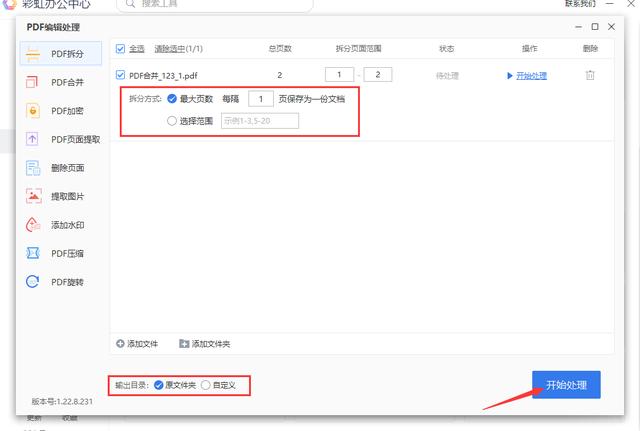The width and height of the screenshot is (640, 431).
Task: Select the 提取图片 icon
Action: coord(33,196)
